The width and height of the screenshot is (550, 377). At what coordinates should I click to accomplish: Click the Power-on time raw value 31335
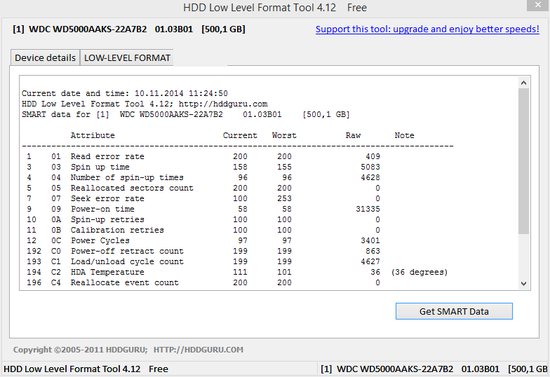[368, 209]
